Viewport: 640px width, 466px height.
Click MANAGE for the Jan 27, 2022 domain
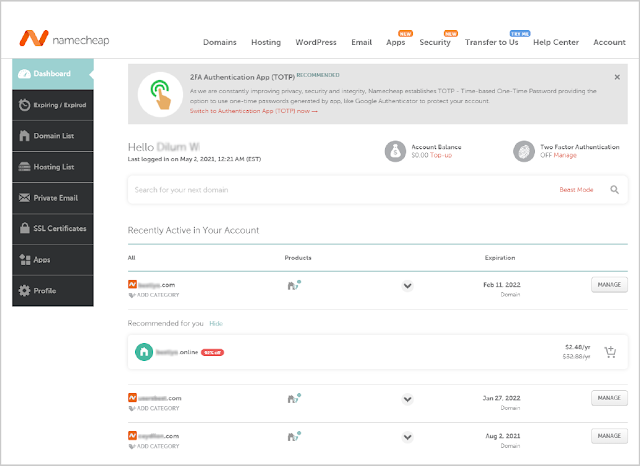point(609,398)
